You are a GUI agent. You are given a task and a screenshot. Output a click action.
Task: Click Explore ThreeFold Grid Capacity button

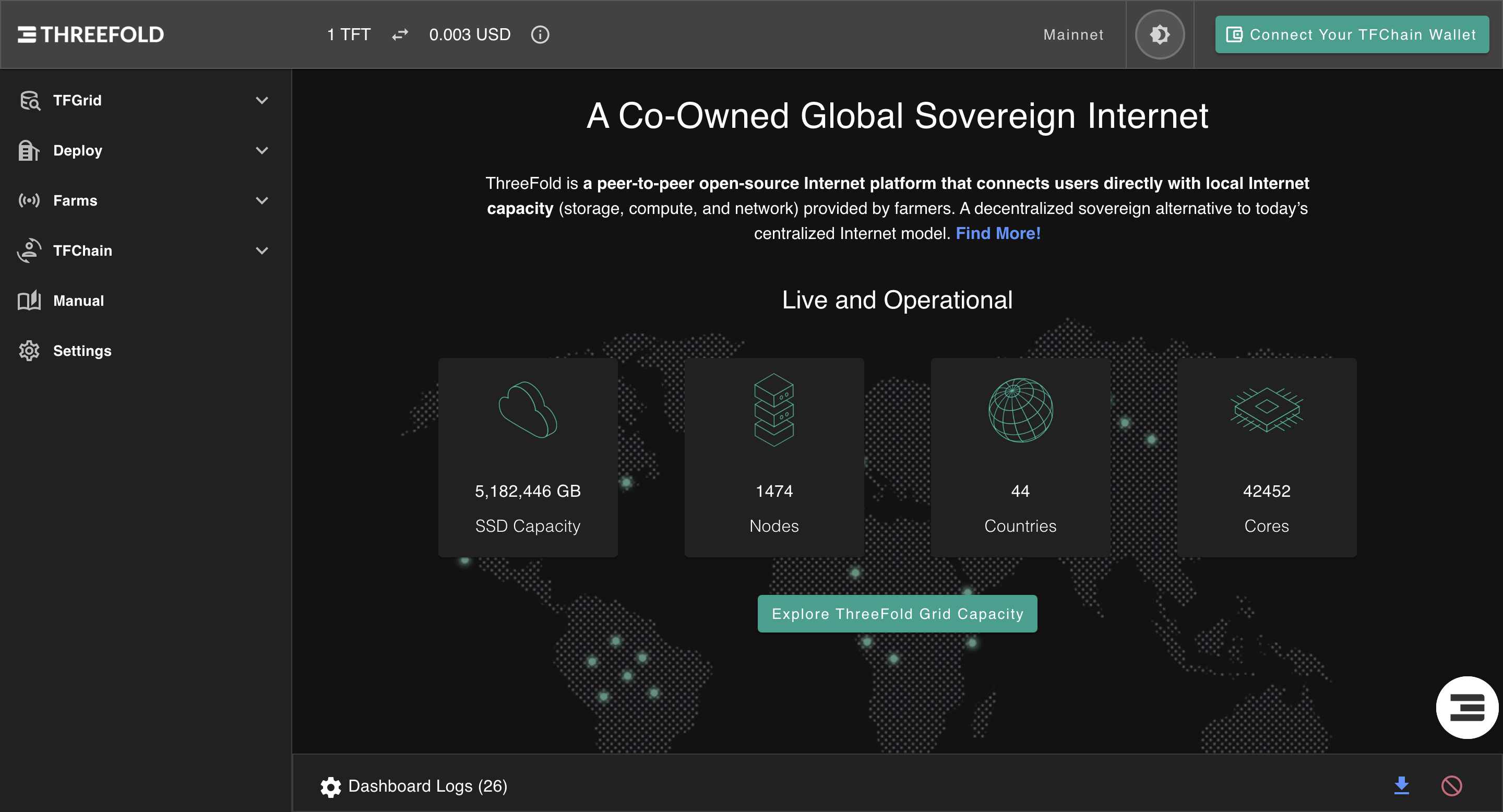coord(897,614)
